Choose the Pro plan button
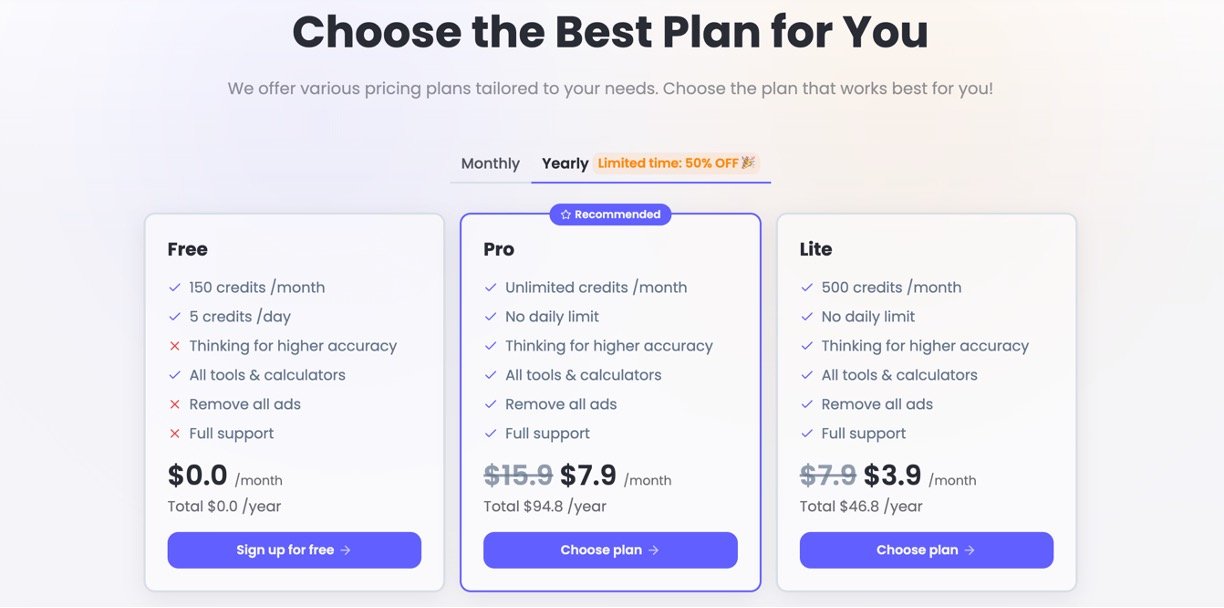Image resolution: width=1224 pixels, height=608 pixels. tap(610, 550)
